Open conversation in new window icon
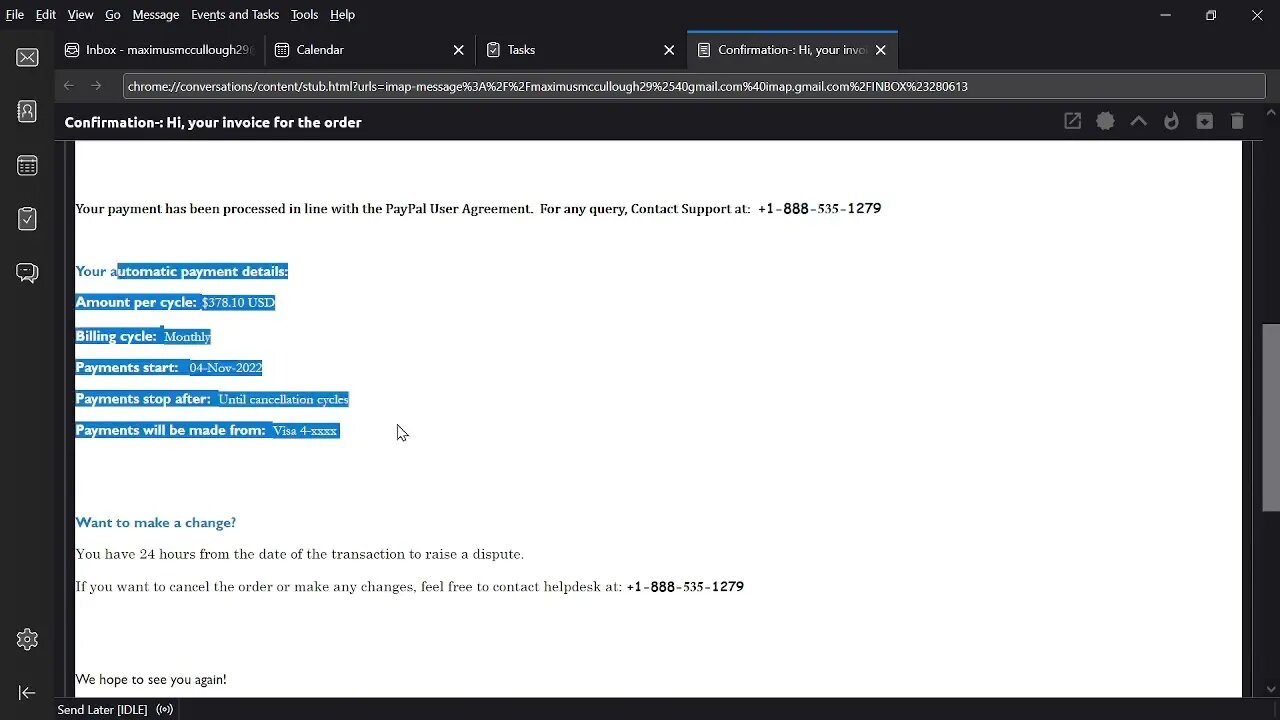Viewport: 1280px width, 720px height. [x=1073, y=121]
